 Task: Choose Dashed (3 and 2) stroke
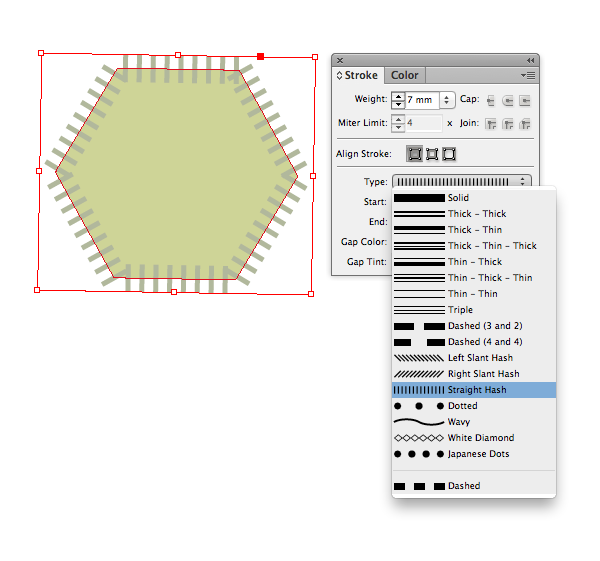(x=474, y=326)
